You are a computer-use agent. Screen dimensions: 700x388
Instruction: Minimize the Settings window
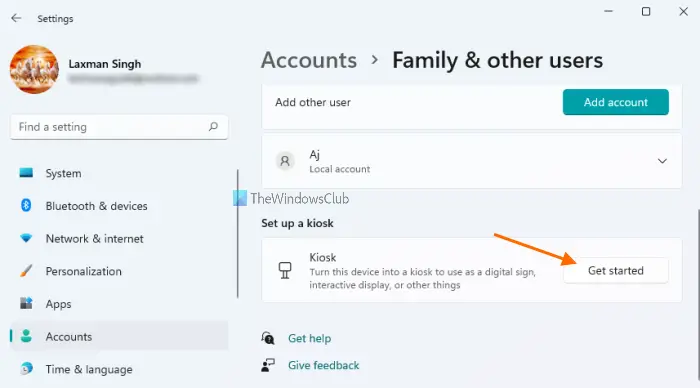pyautogui.click(x=608, y=12)
